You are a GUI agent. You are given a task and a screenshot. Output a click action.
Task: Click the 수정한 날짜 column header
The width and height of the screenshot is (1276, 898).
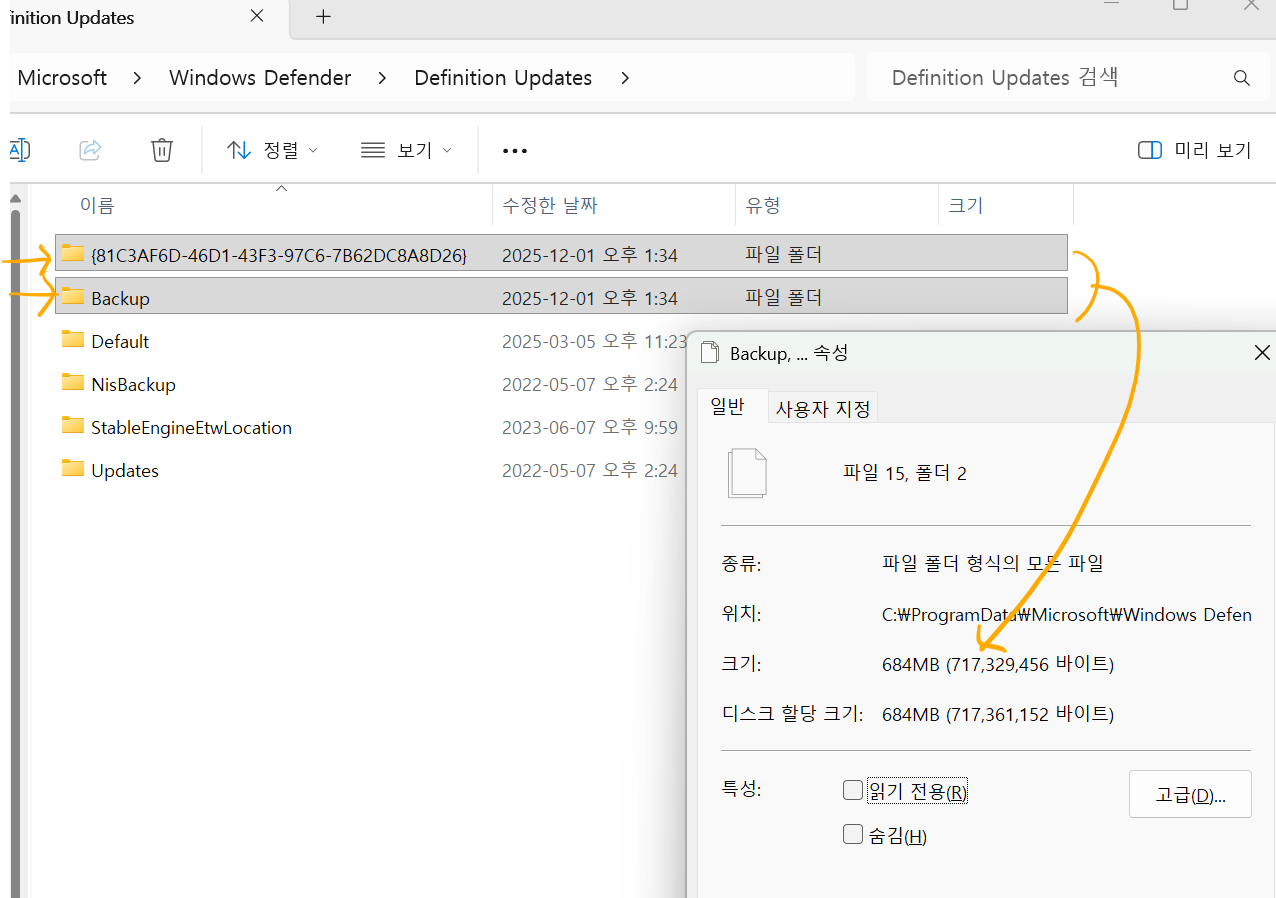click(549, 205)
